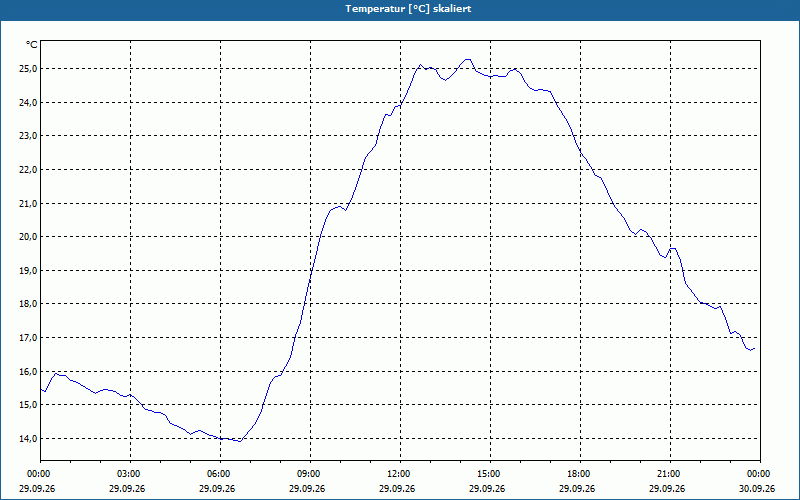The height and width of the screenshot is (500, 800).
Task: Click the 30.09.26 date label
Action: point(757,488)
